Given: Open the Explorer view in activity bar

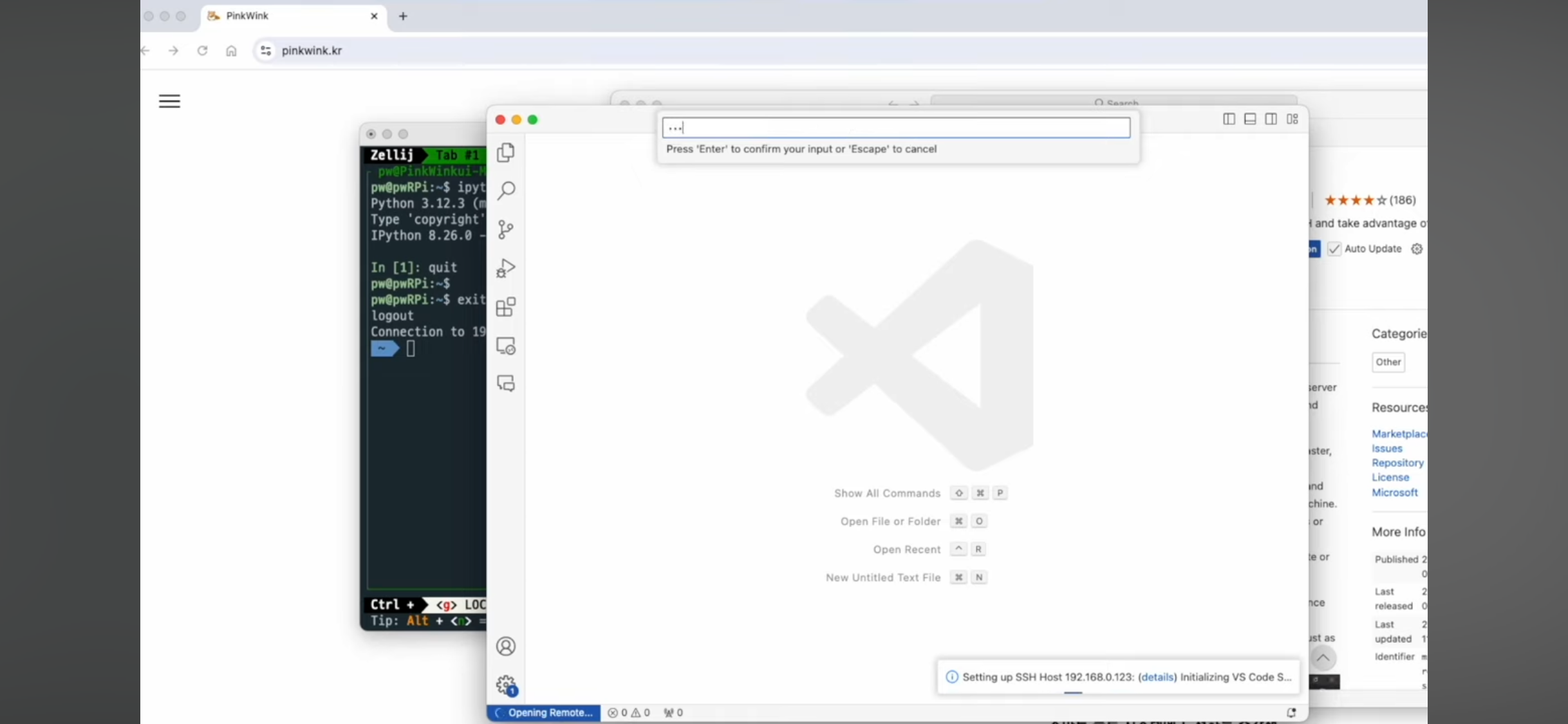Looking at the screenshot, I should coord(506,153).
